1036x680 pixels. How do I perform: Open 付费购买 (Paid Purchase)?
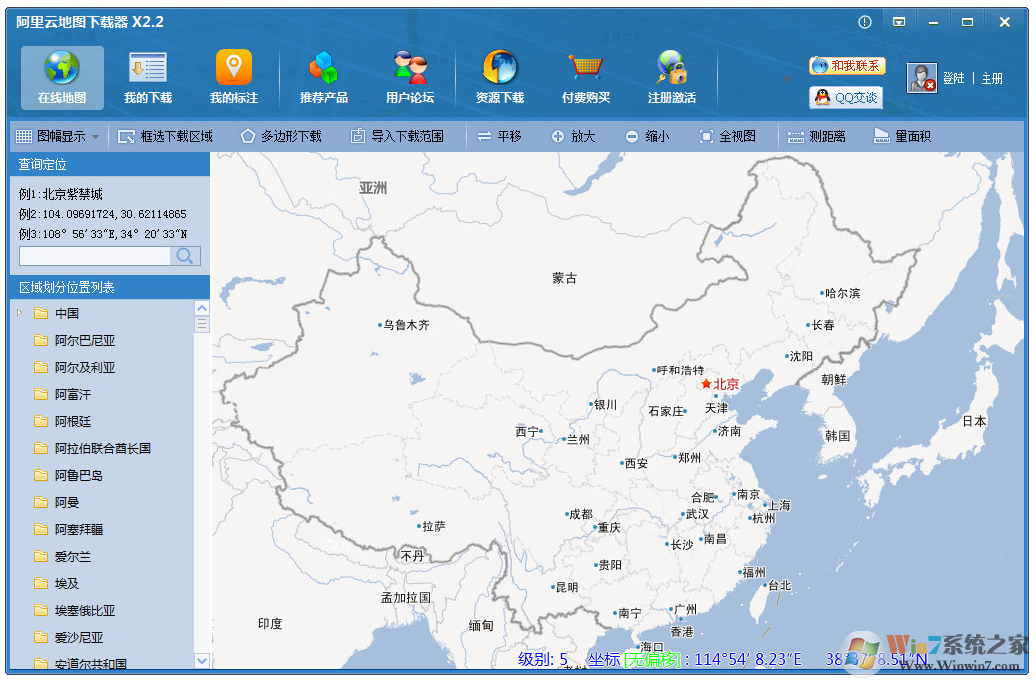coord(586,77)
